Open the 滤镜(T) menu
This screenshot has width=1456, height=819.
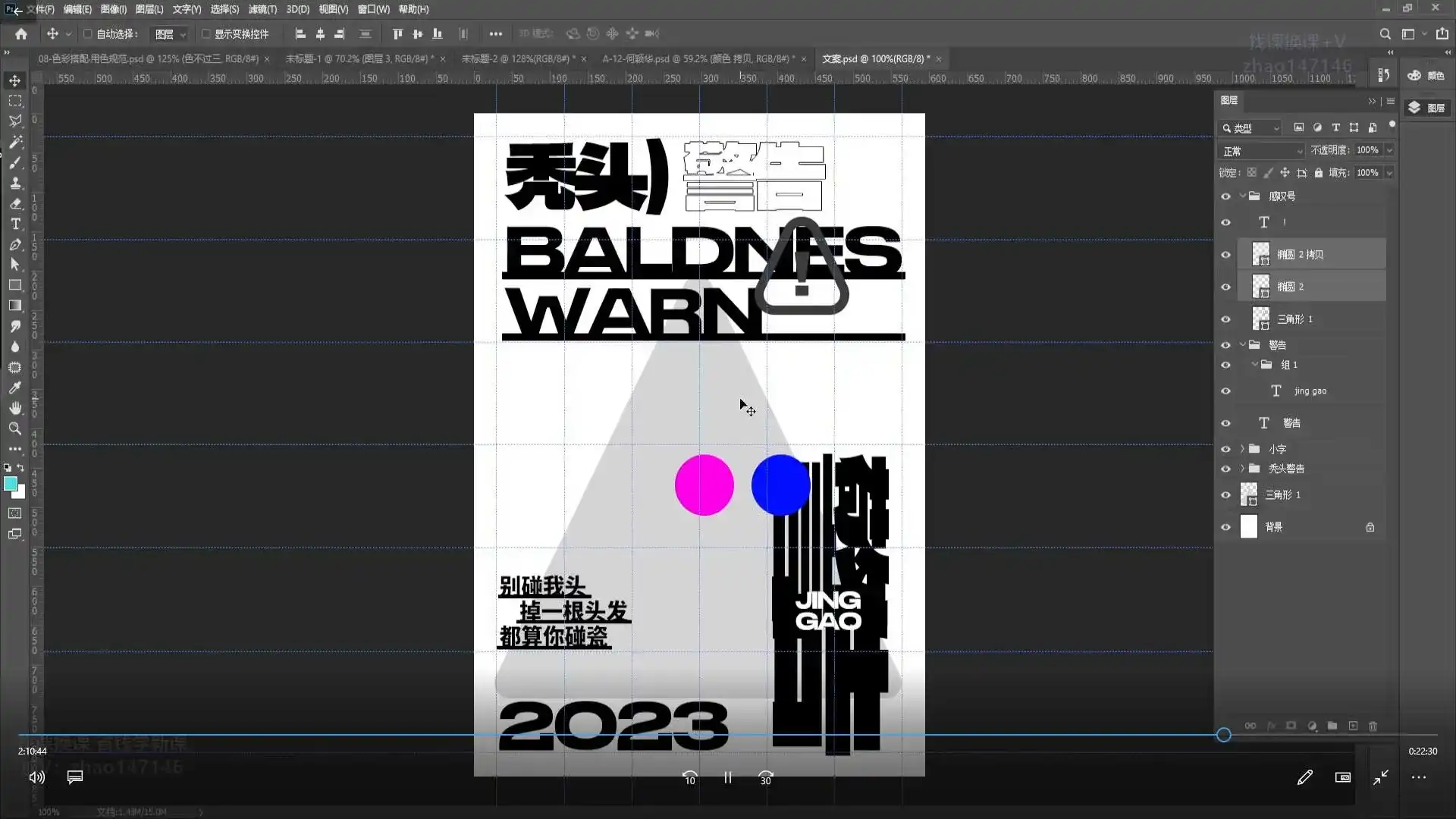(262, 9)
